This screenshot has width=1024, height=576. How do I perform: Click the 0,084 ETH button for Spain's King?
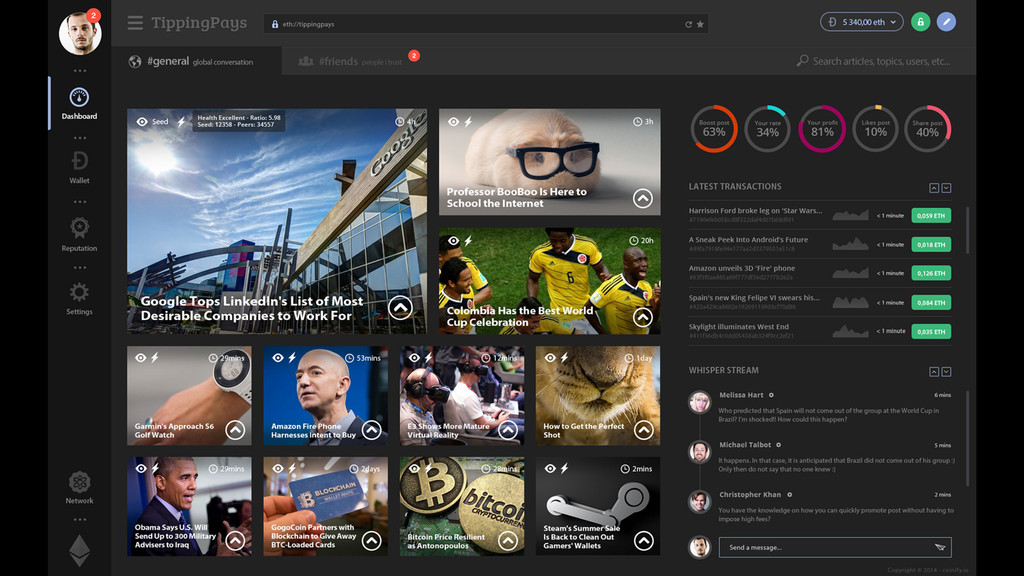pos(931,302)
